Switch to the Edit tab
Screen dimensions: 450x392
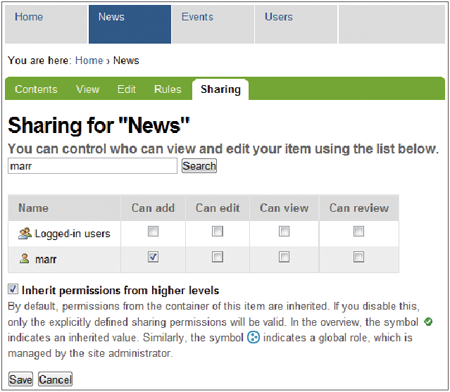[x=126, y=89]
